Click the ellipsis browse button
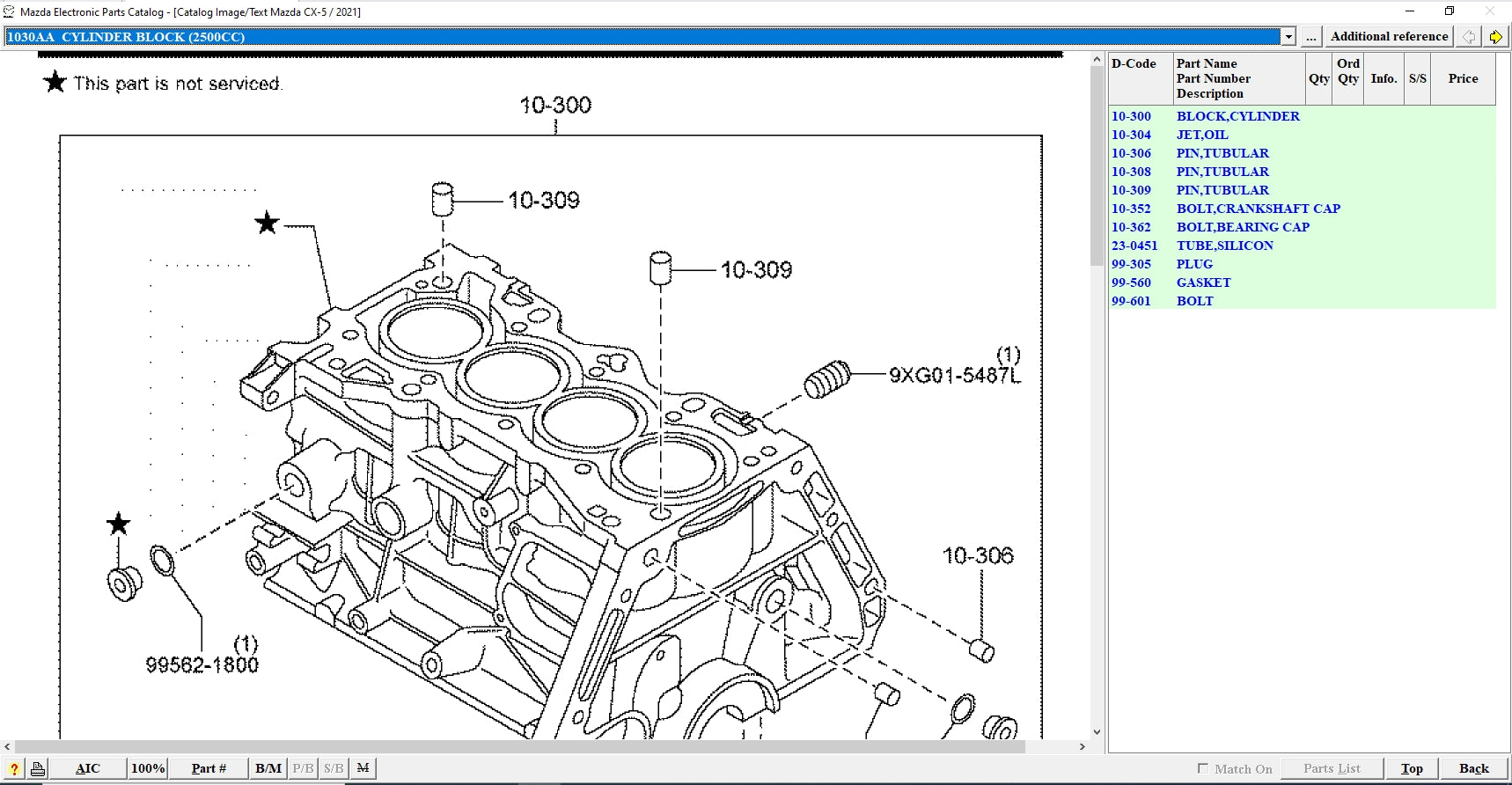Image resolution: width=1512 pixels, height=785 pixels. pyautogui.click(x=1310, y=36)
